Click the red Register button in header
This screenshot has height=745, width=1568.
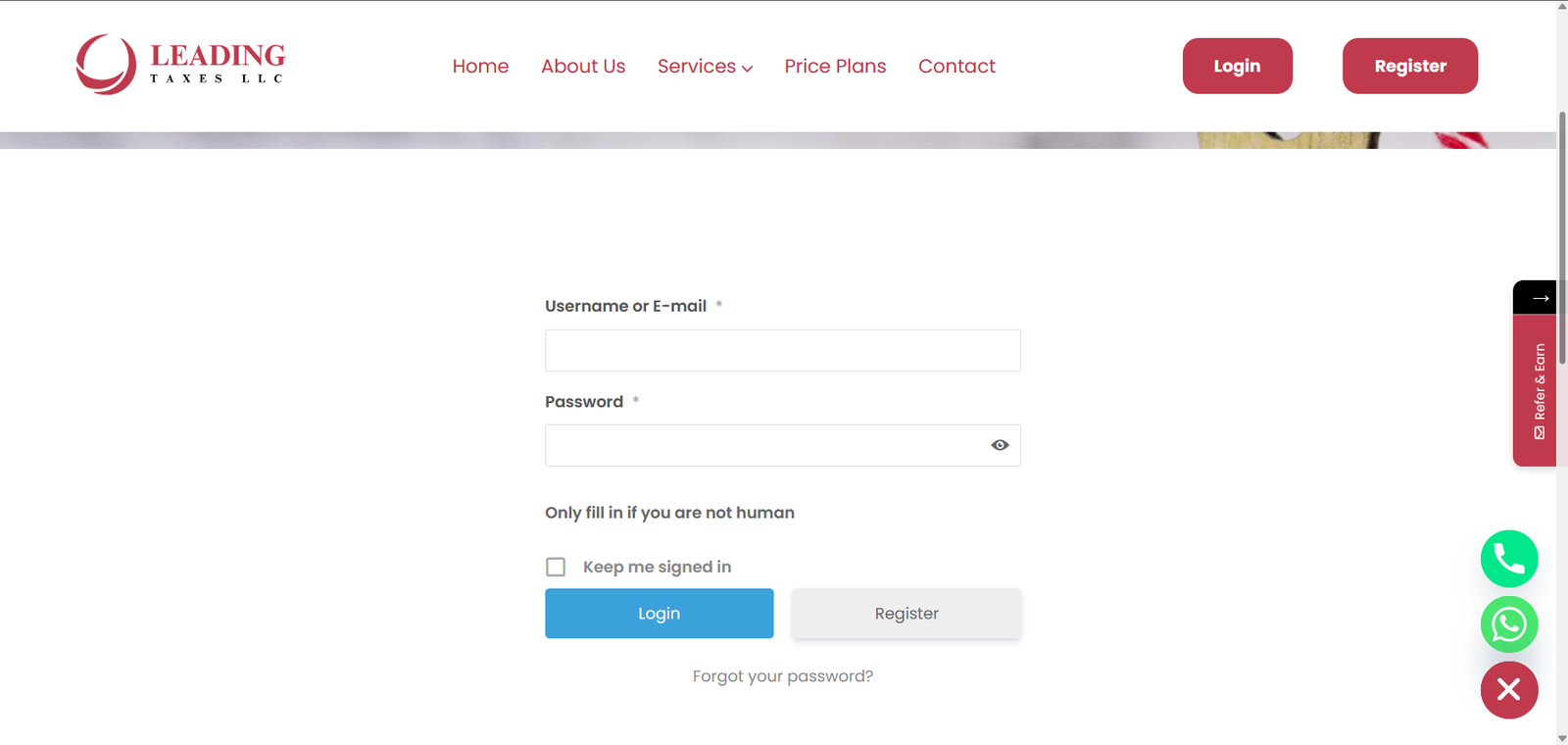(1409, 67)
